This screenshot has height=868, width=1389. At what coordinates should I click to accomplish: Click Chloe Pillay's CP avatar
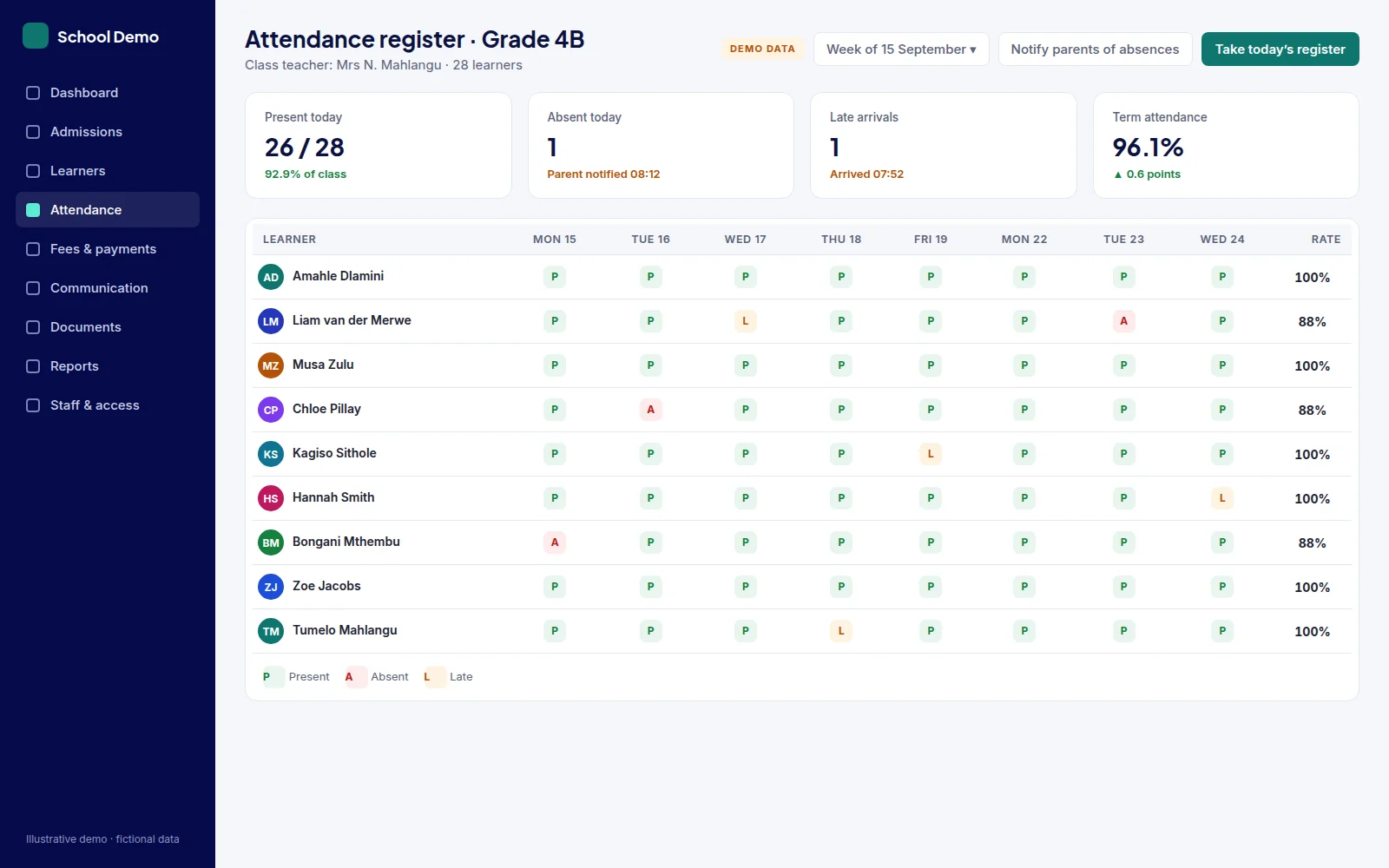click(x=271, y=410)
